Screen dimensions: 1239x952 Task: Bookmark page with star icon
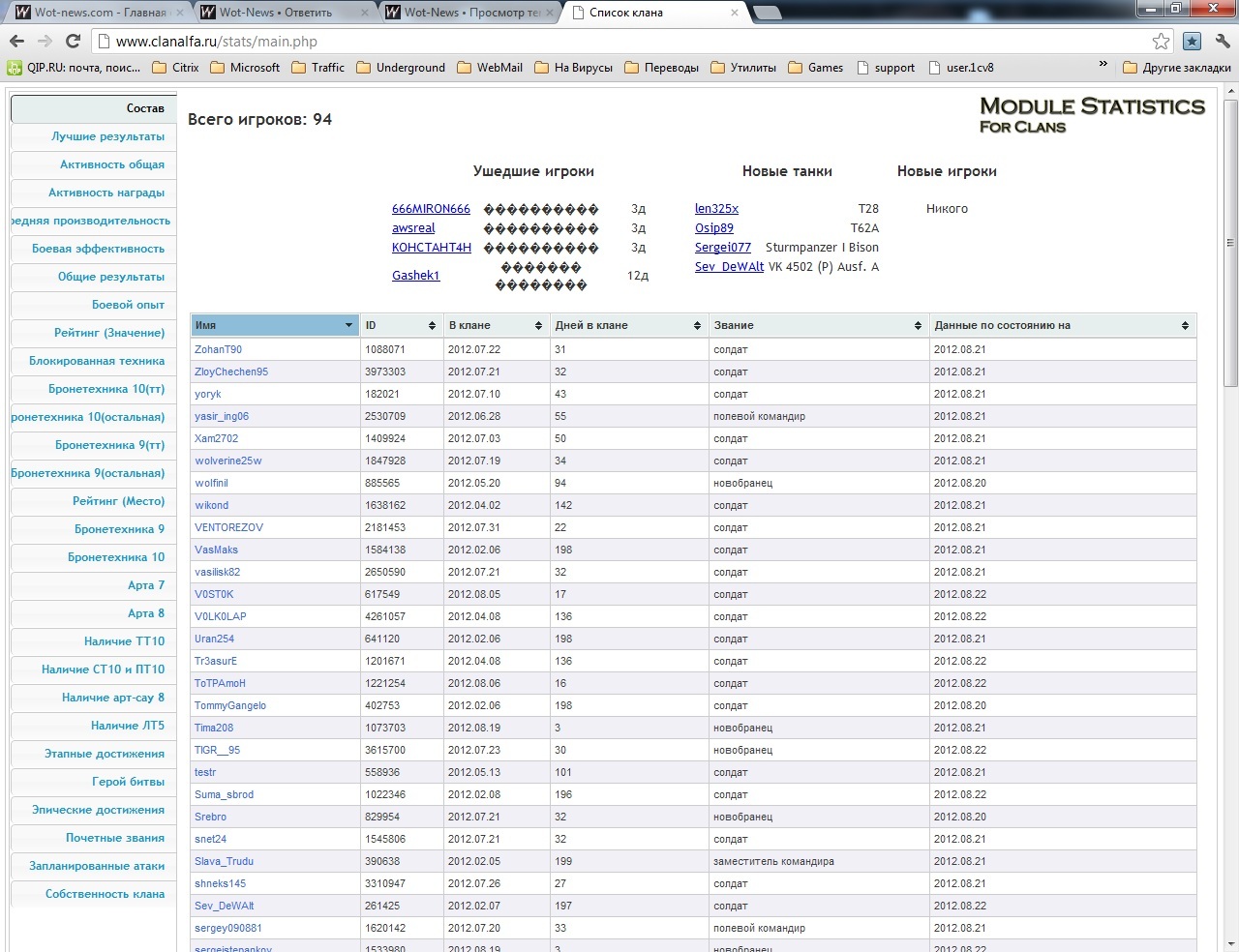(x=1161, y=41)
